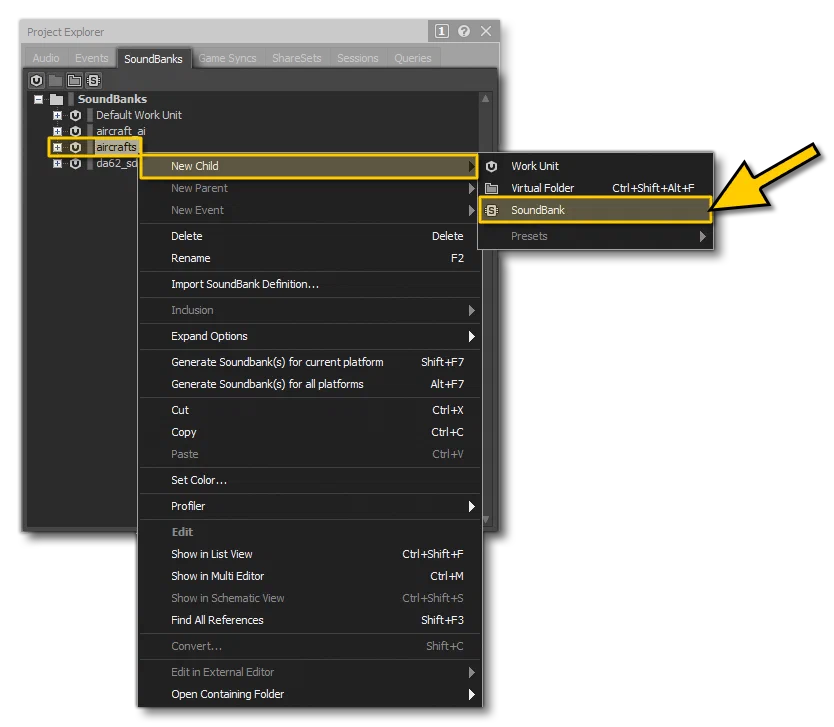Generate Soundbank(s) for all platforms

click(310, 385)
